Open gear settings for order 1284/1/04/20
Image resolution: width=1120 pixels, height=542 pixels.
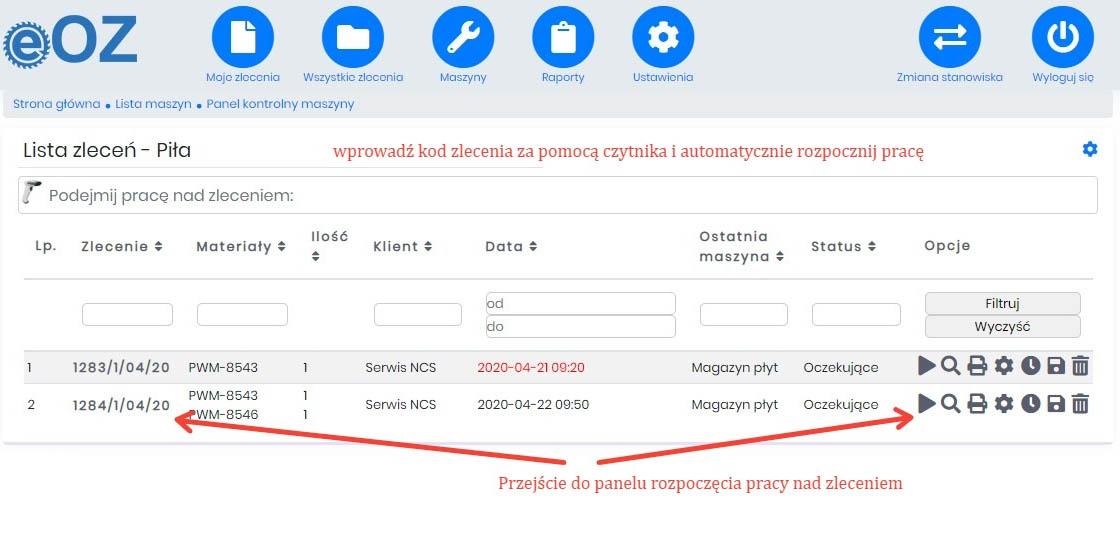tap(1004, 404)
